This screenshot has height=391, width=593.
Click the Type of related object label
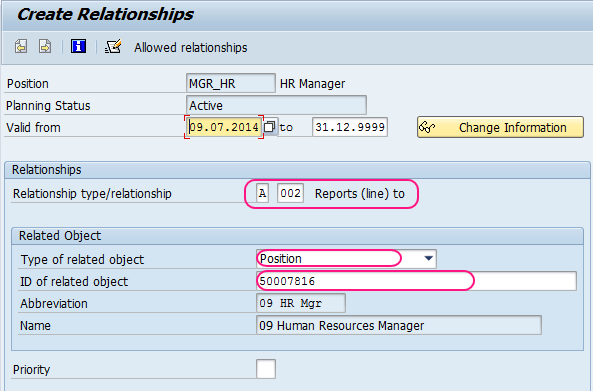(x=82, y=259)
